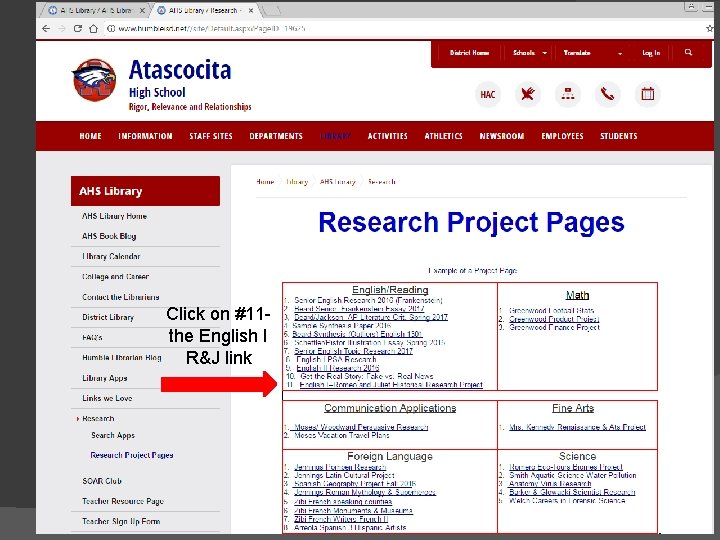Open Research Project Pages sidebar sub-link
Viewport: 720px width, 540px height.
coord(132,455)
